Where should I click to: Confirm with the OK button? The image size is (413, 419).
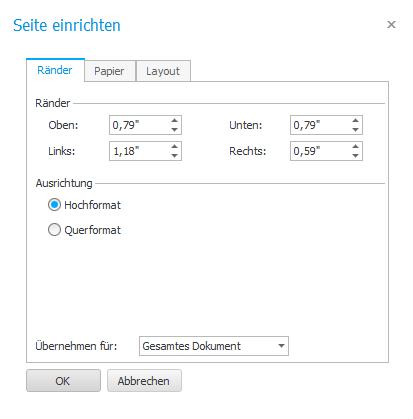pyautogui.click(x=63, y=381)
